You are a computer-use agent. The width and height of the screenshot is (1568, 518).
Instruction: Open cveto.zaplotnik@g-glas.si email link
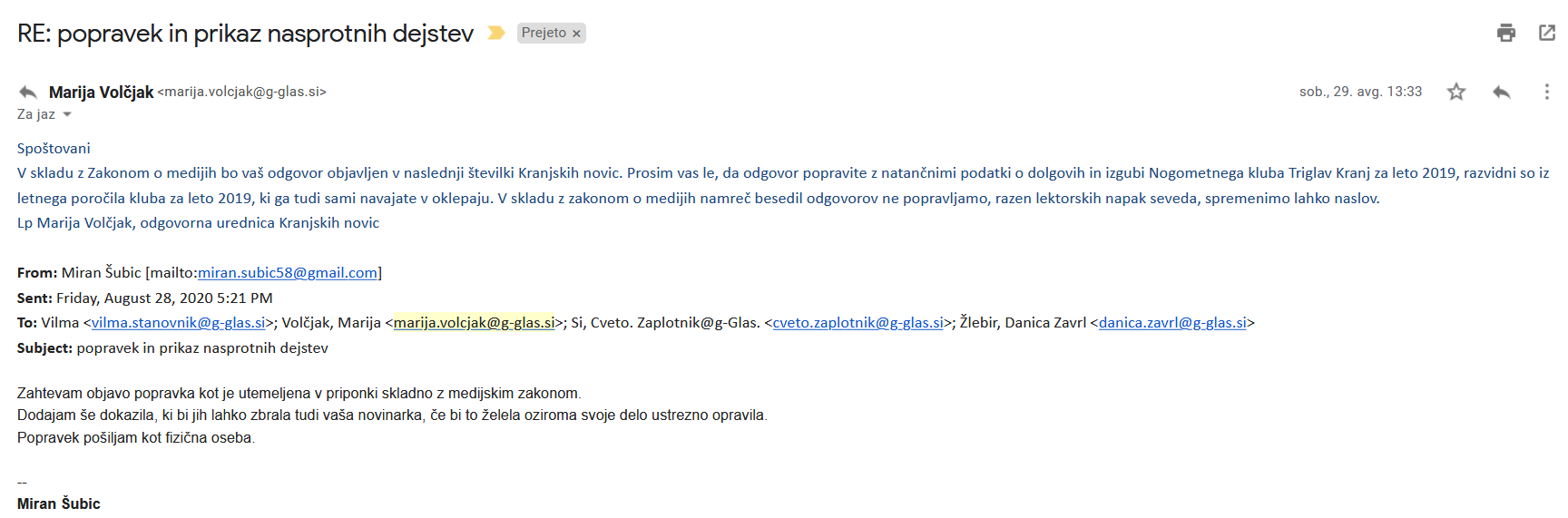pyautogui.click(x=857, y=322)
